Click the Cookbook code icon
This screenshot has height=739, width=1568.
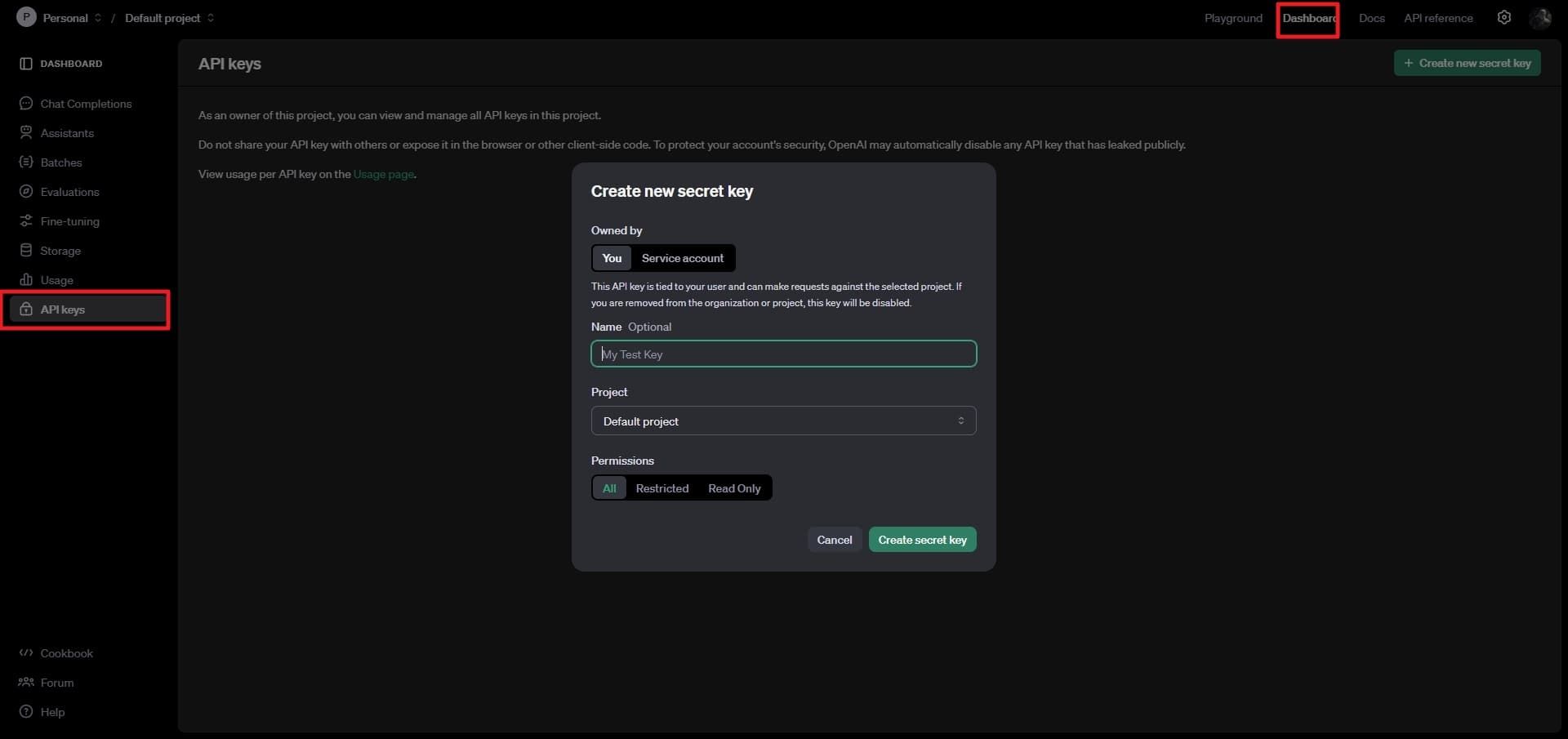(x=26, y=653)
